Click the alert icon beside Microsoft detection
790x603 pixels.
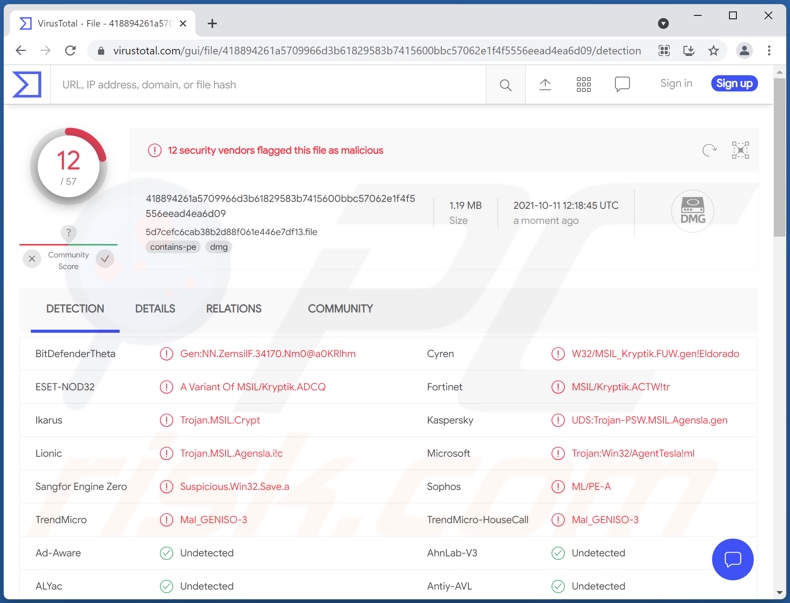(x=558, y=453)
